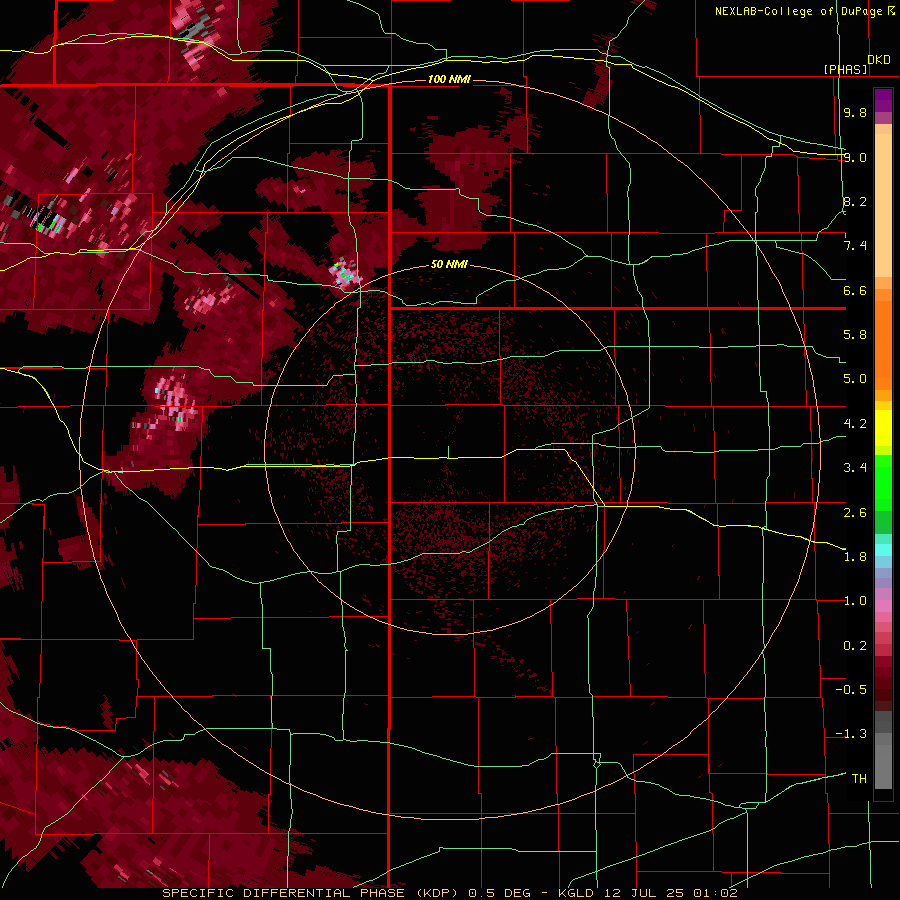Click the 100 NMI range ring label

coord(449,79)
